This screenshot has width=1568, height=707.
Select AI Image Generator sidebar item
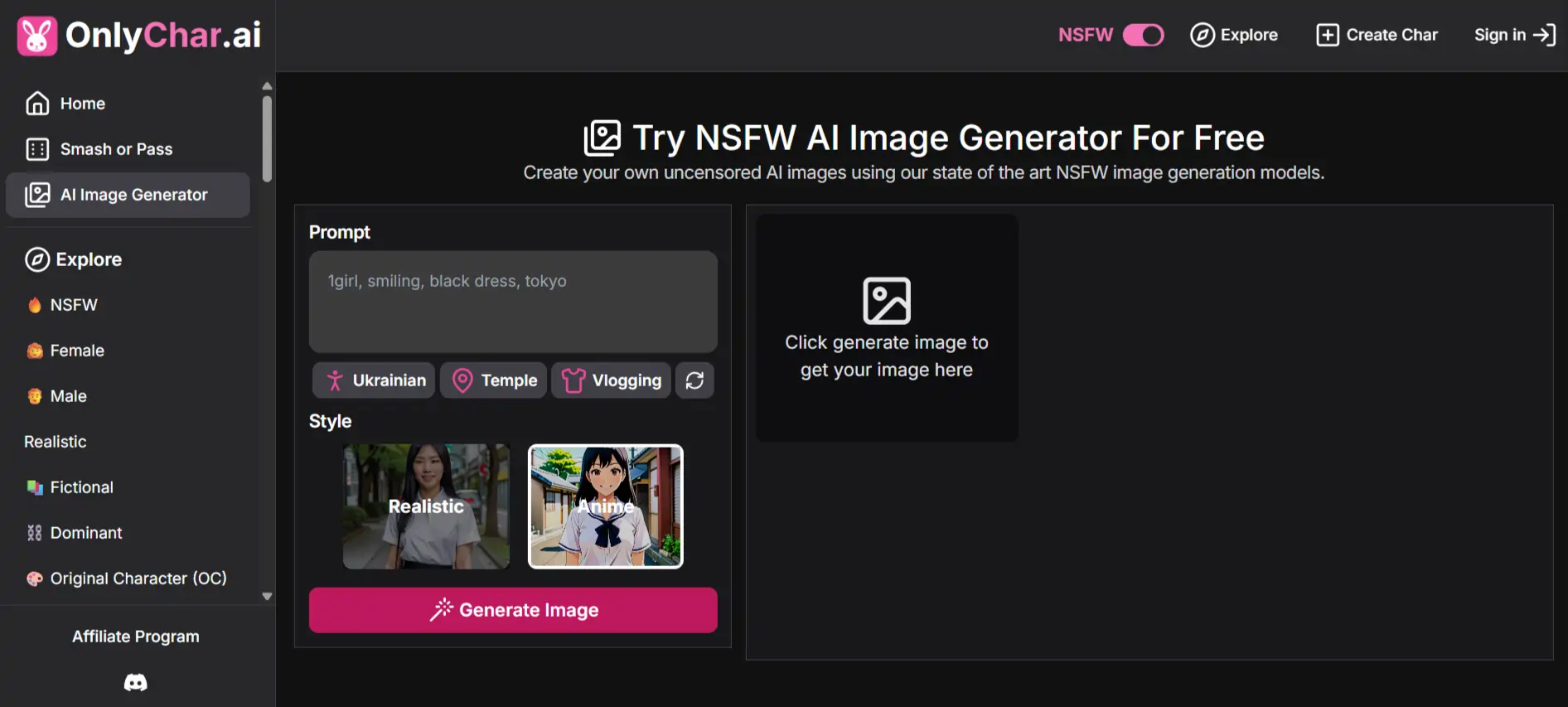pos(128,195)
